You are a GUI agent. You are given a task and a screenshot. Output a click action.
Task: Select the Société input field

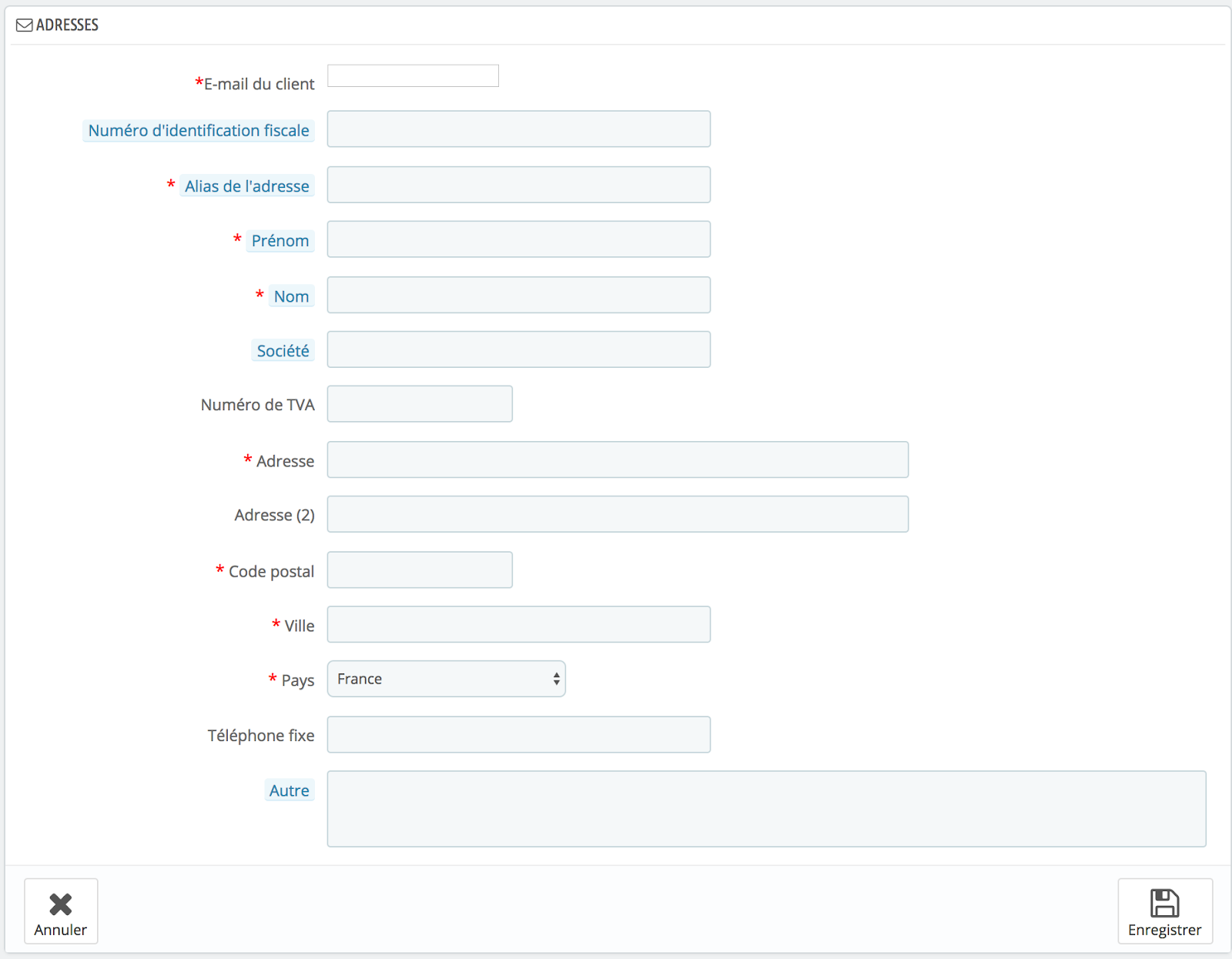[518, 349]
